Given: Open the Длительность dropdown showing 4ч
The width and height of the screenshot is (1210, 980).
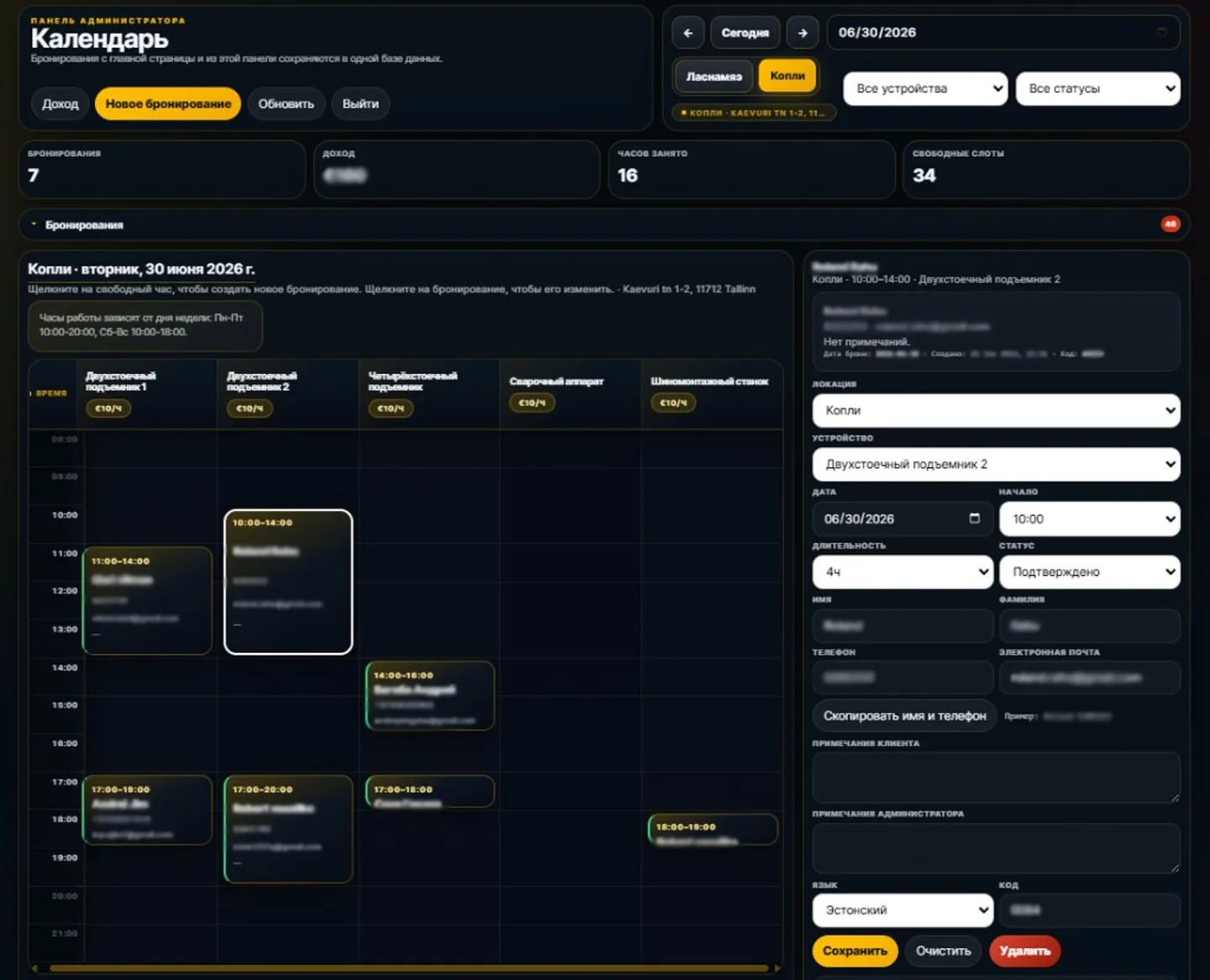Looking at the screenshot, I should pyautogui.click(x=902, y=572).
